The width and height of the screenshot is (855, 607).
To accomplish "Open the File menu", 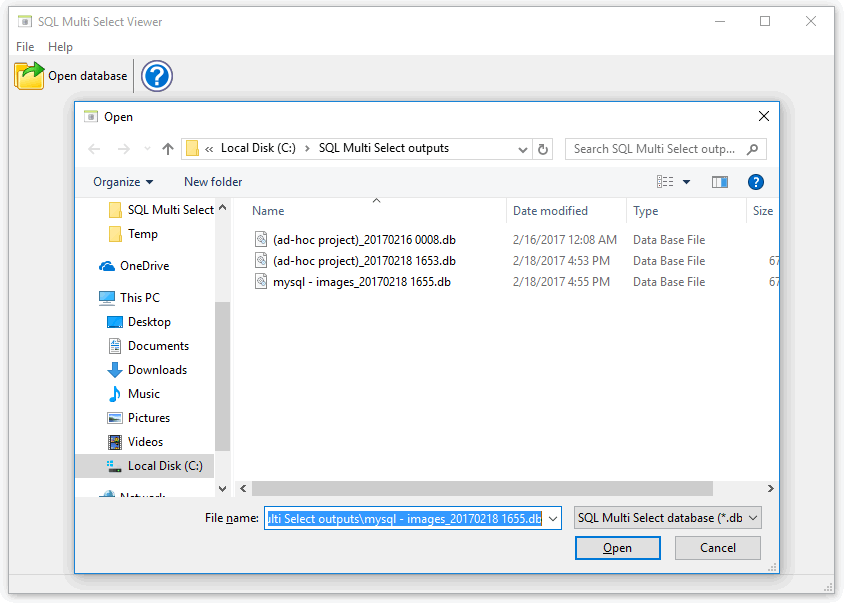I will 25,47.
